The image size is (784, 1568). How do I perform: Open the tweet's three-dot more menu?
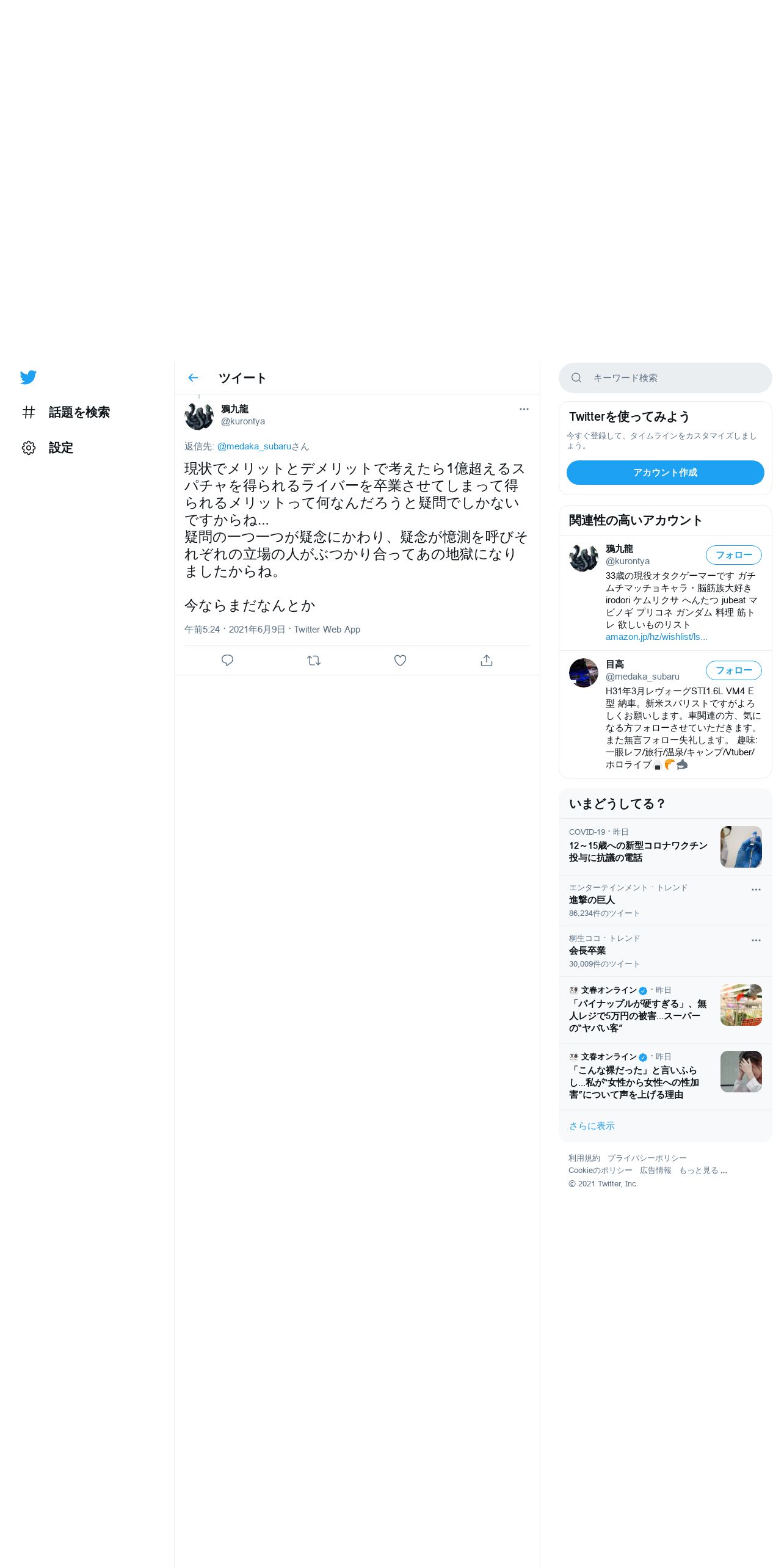[x=524, y=409]
